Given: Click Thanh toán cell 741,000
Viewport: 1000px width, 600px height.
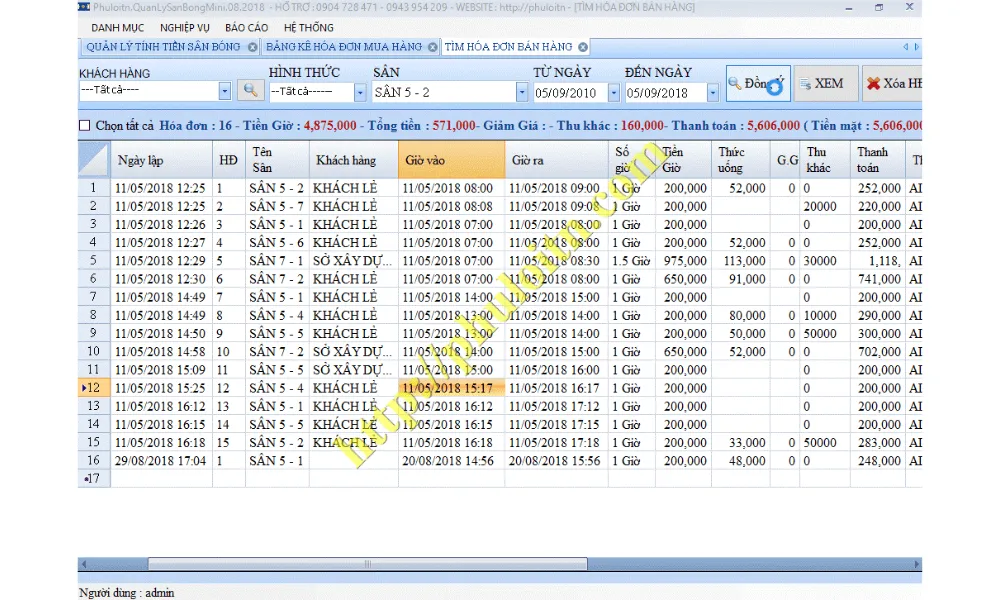Looking at the screenshot, I should pos(878,279).
